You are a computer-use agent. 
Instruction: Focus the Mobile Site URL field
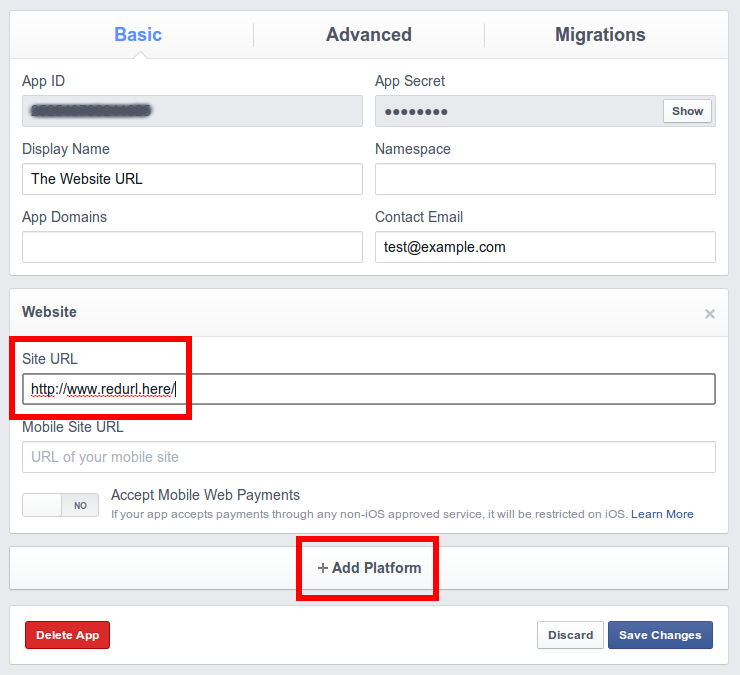[x=368, y=457]
